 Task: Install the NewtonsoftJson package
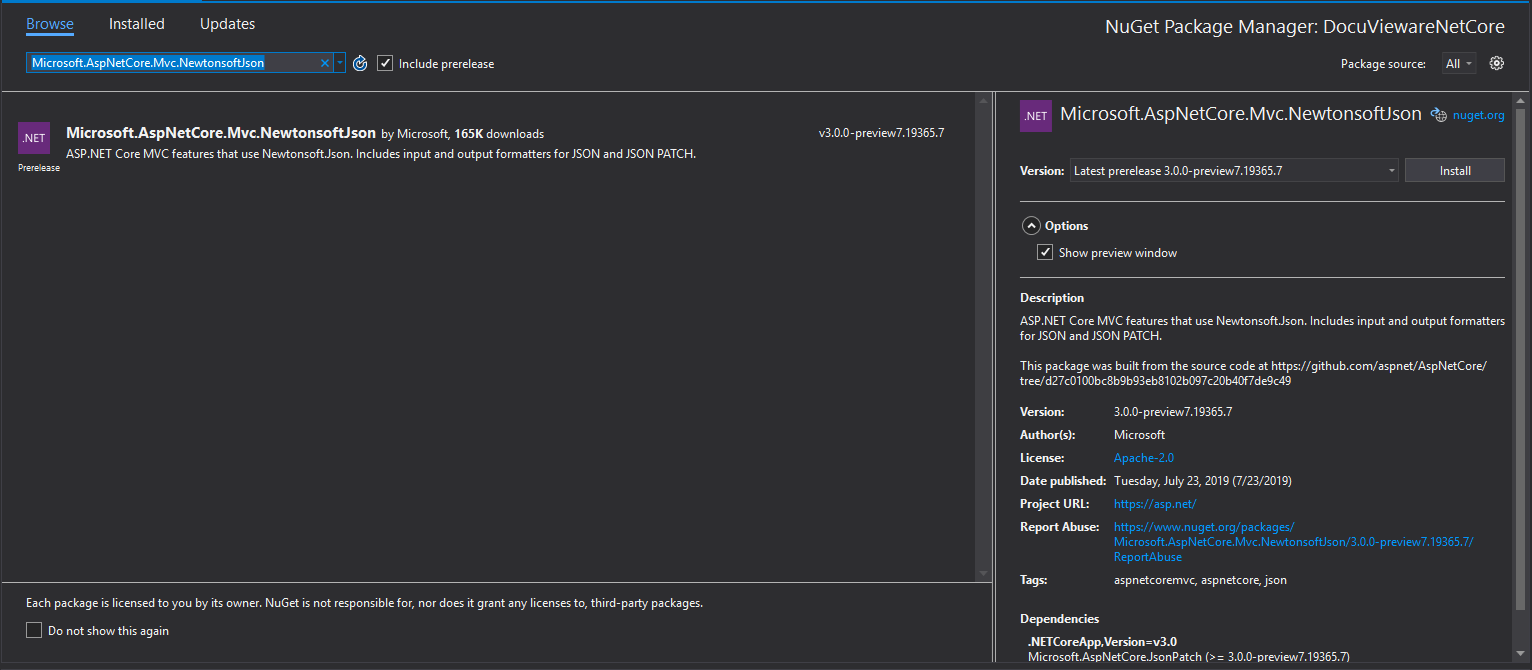(x=1454, y=170)
